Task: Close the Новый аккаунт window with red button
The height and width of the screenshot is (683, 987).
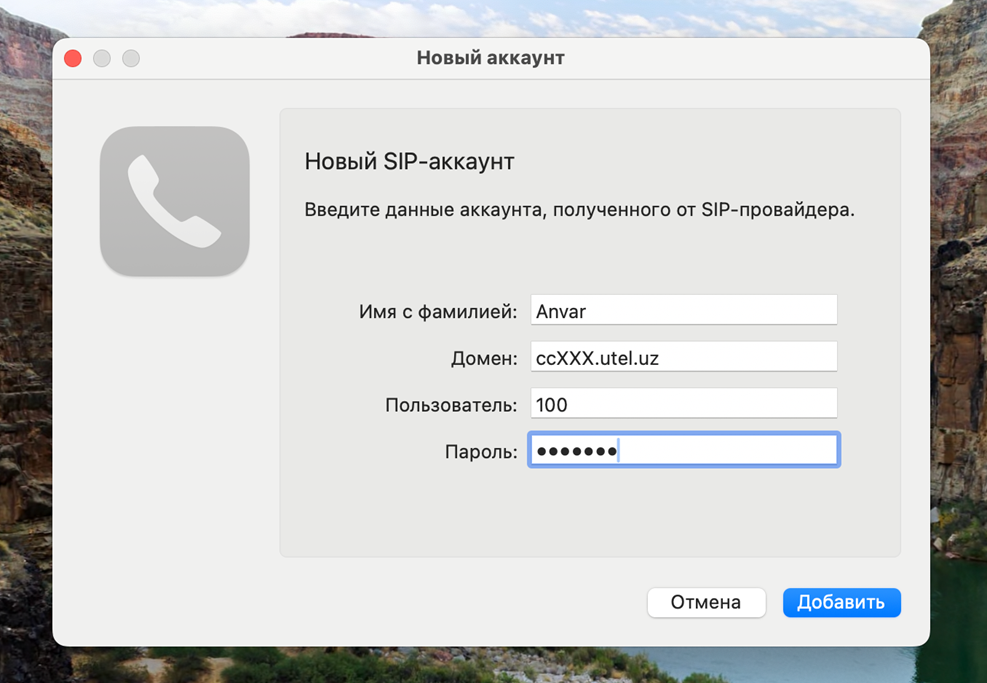Action: [73, 59]
